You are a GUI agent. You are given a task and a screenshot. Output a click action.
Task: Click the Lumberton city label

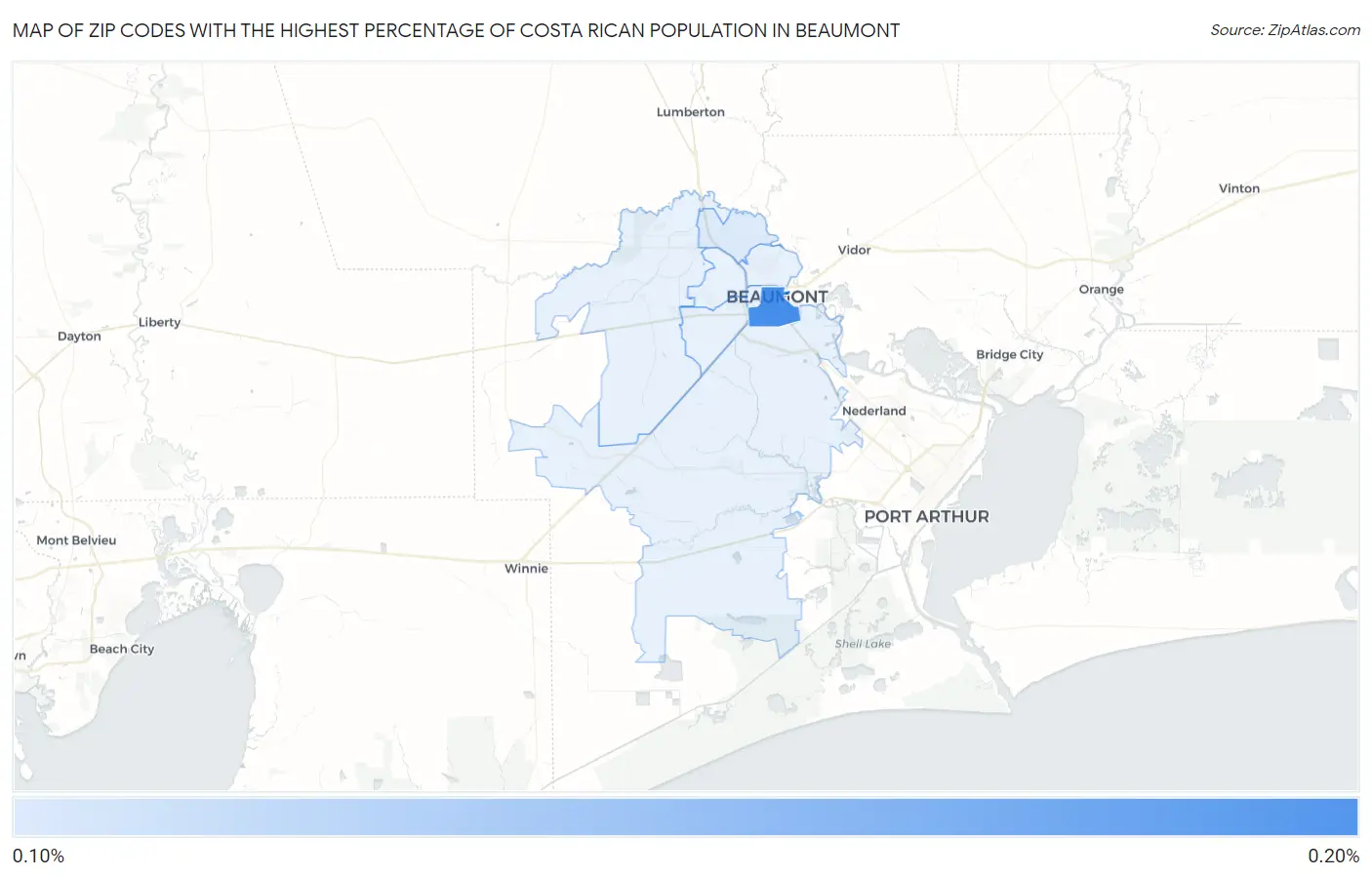(691, 112)
